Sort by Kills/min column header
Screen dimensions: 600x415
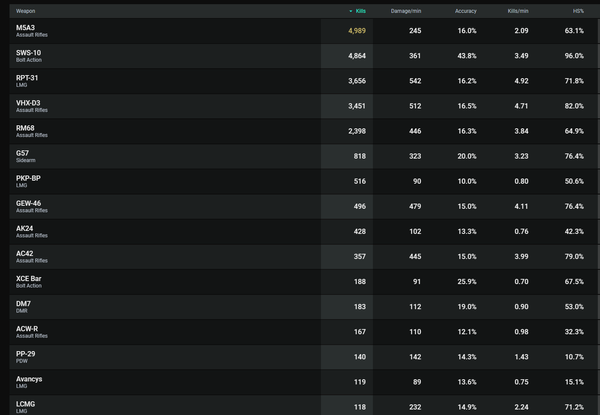click(518, 11)
